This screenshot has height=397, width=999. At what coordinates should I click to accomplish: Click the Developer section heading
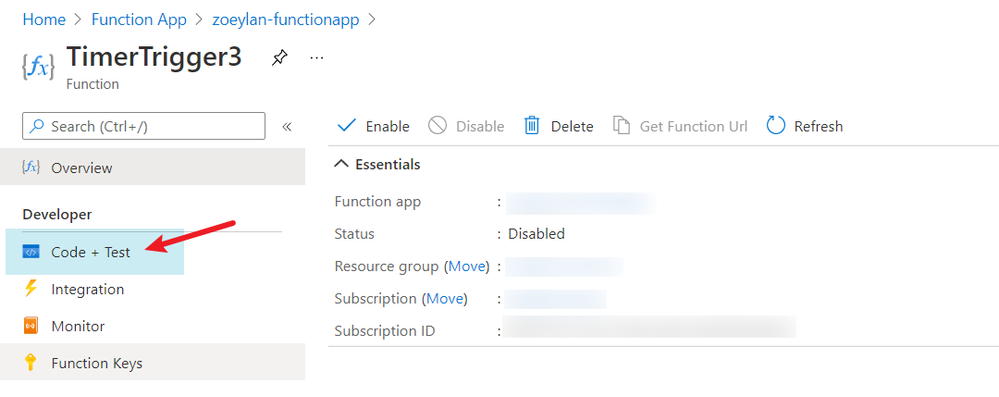(57, 214)
